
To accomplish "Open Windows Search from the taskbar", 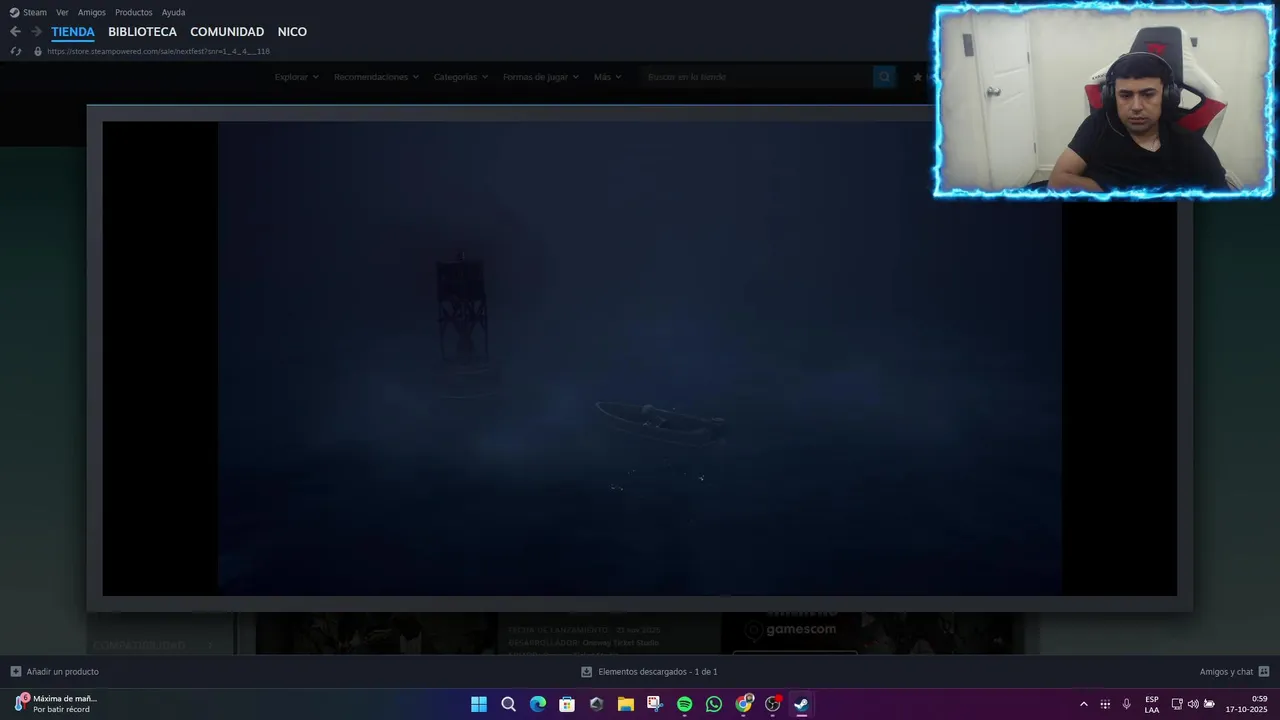I will (508, 704).
